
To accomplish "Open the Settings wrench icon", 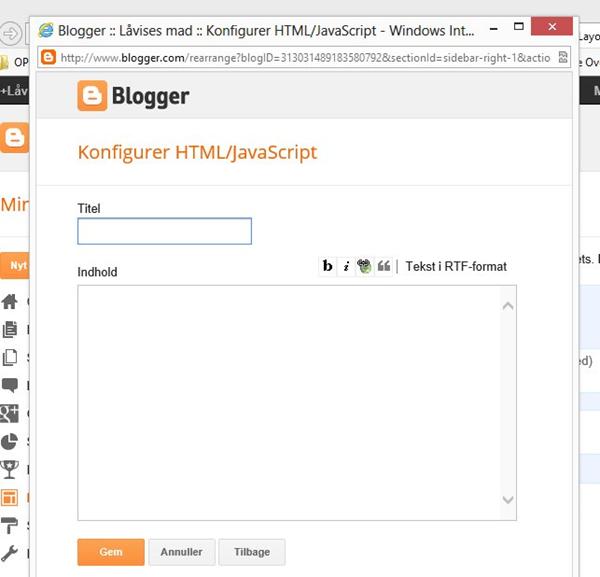I will 10,553.
